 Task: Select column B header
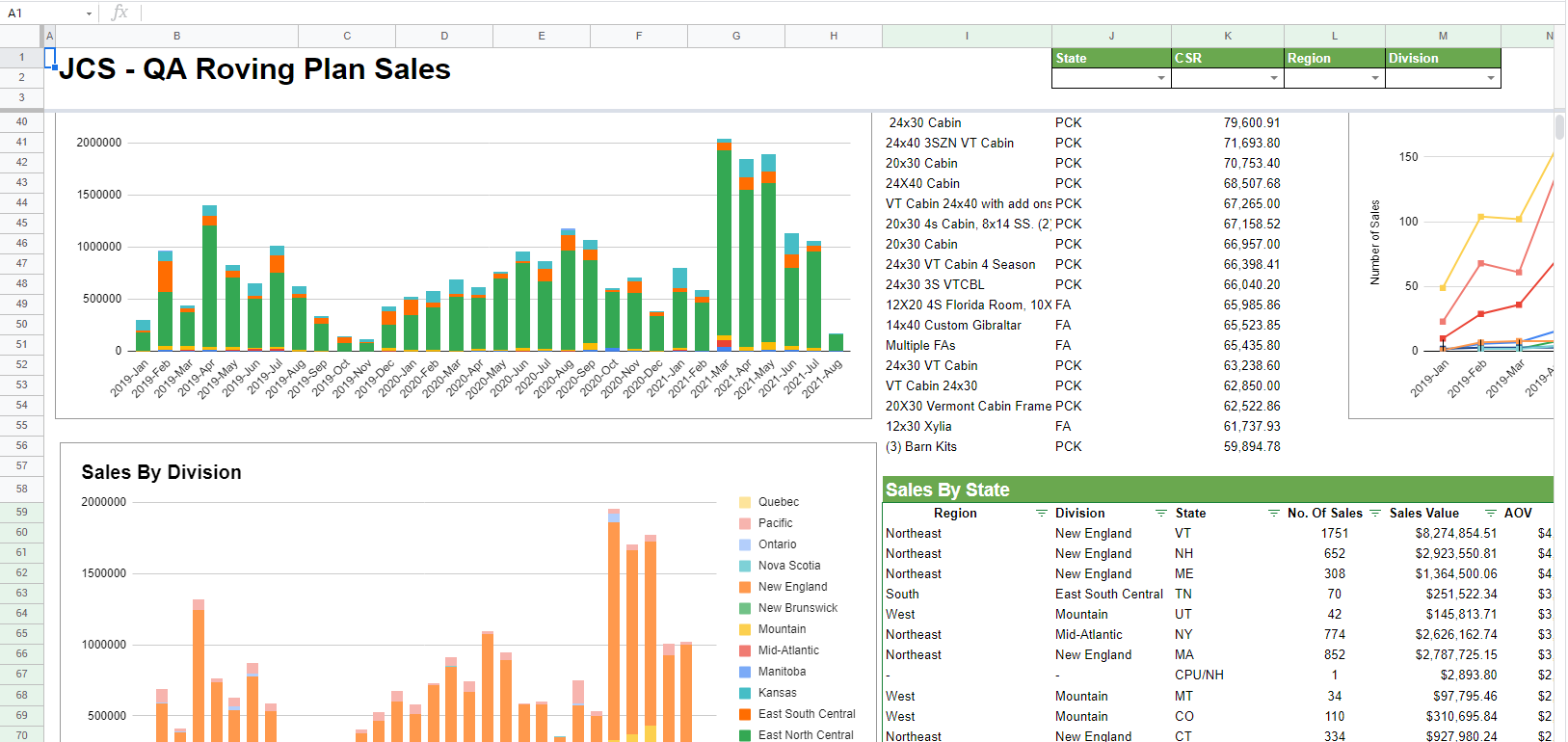point(177,36)
